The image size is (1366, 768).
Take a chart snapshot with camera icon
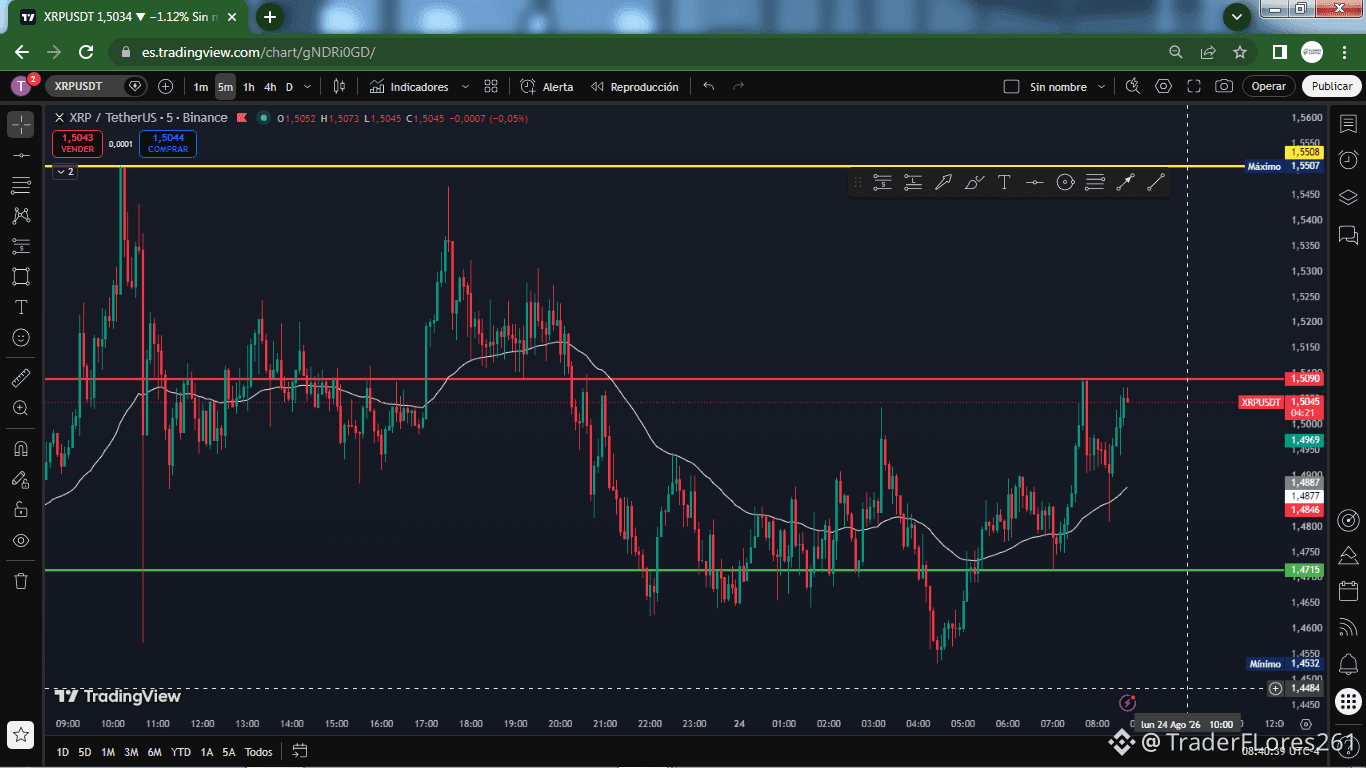tap(1224, 87)
